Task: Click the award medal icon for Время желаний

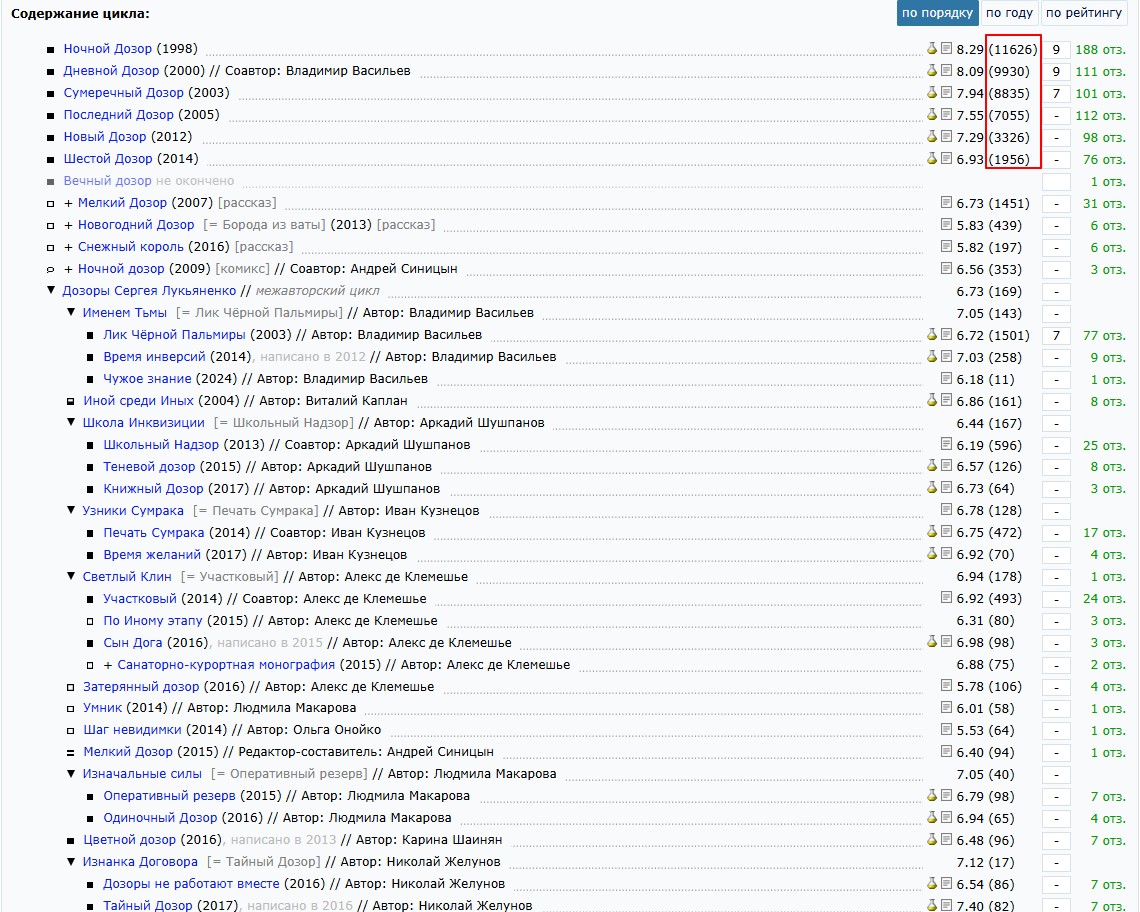Action: click(x=932, y=553)
